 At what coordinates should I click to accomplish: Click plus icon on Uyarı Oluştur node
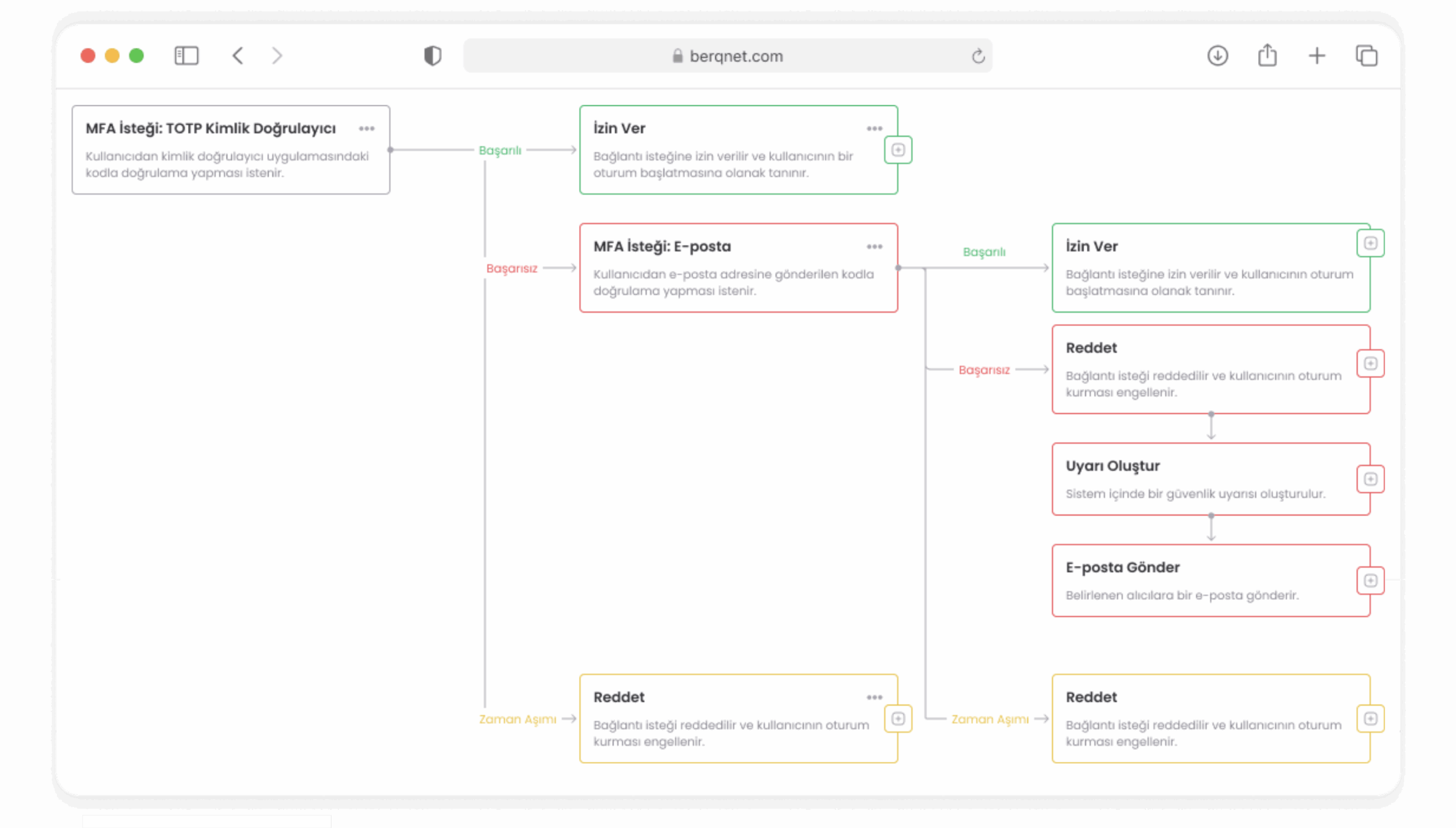pos(1370,479)
